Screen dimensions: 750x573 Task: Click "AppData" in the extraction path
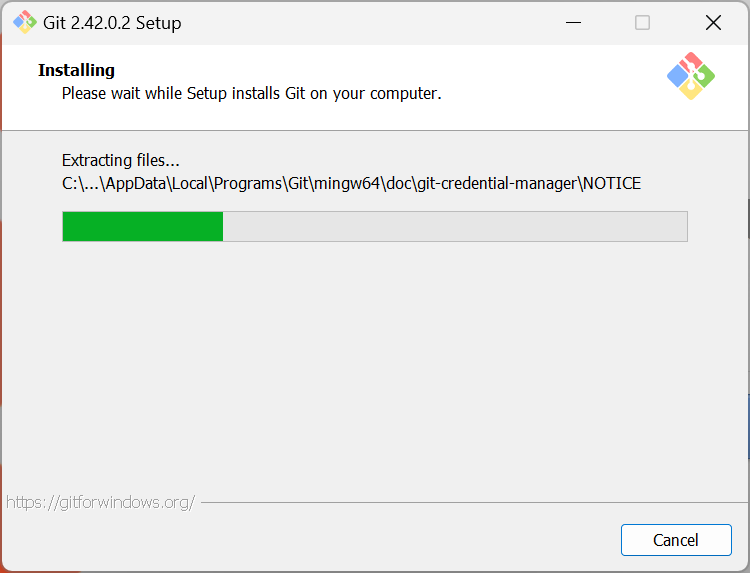[x=136, y=183]
